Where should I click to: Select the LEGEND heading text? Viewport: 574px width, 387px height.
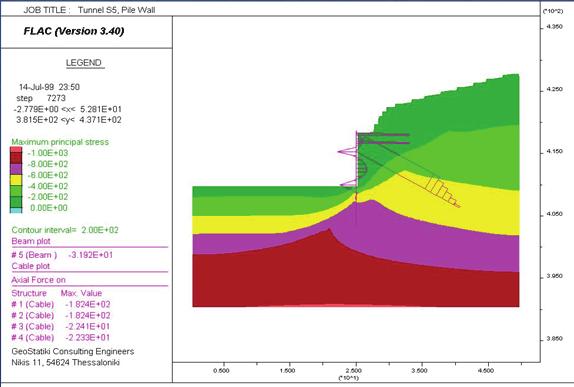click(x=84, y=63)
